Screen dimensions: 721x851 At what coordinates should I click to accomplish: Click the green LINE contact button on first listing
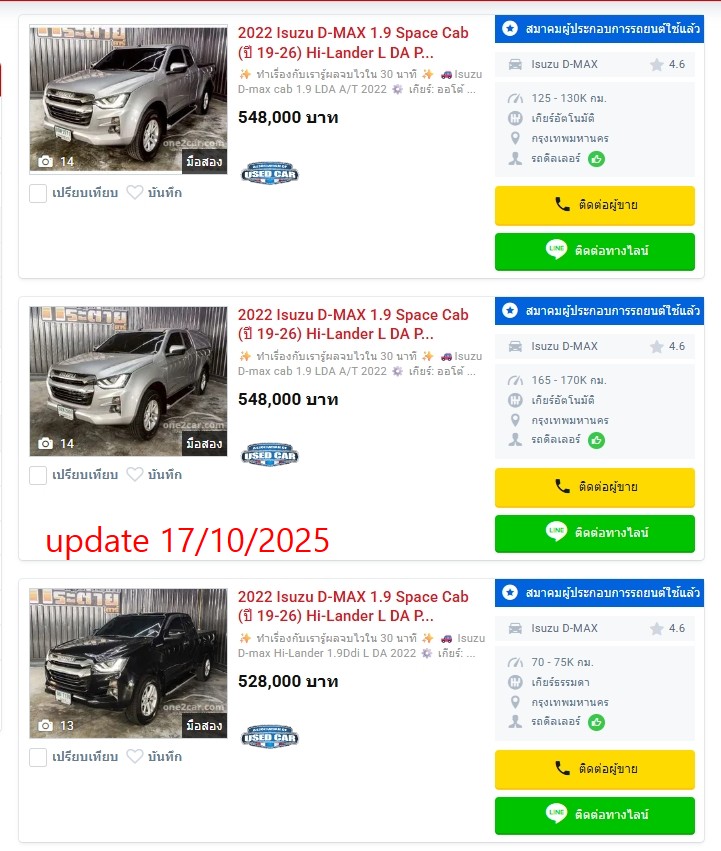[595, 251]
